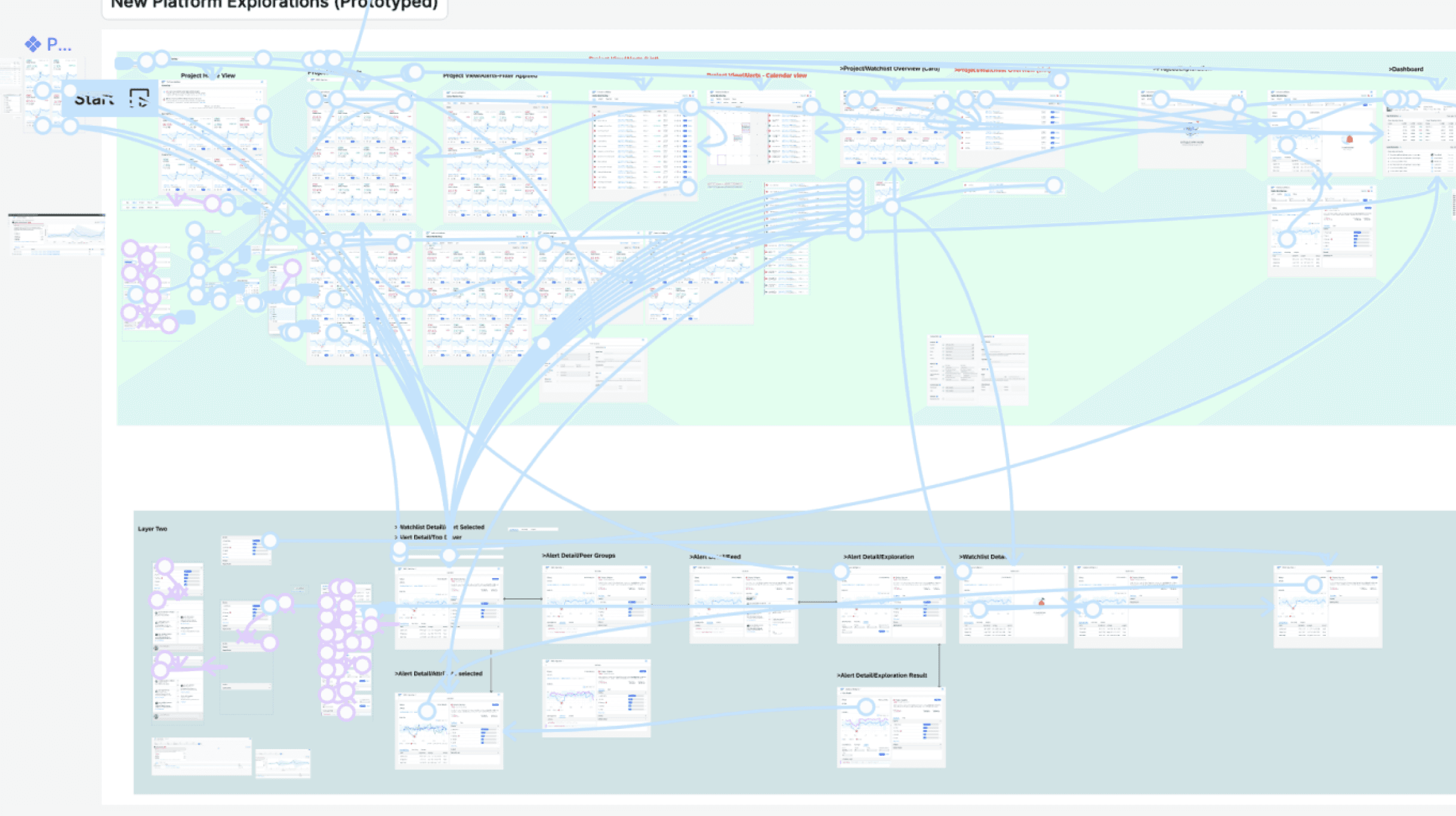The width and height of the screenshot is (1456, 816).
Task: Select the dark-header thumbnail outside the section
Action: click(57, 234)
